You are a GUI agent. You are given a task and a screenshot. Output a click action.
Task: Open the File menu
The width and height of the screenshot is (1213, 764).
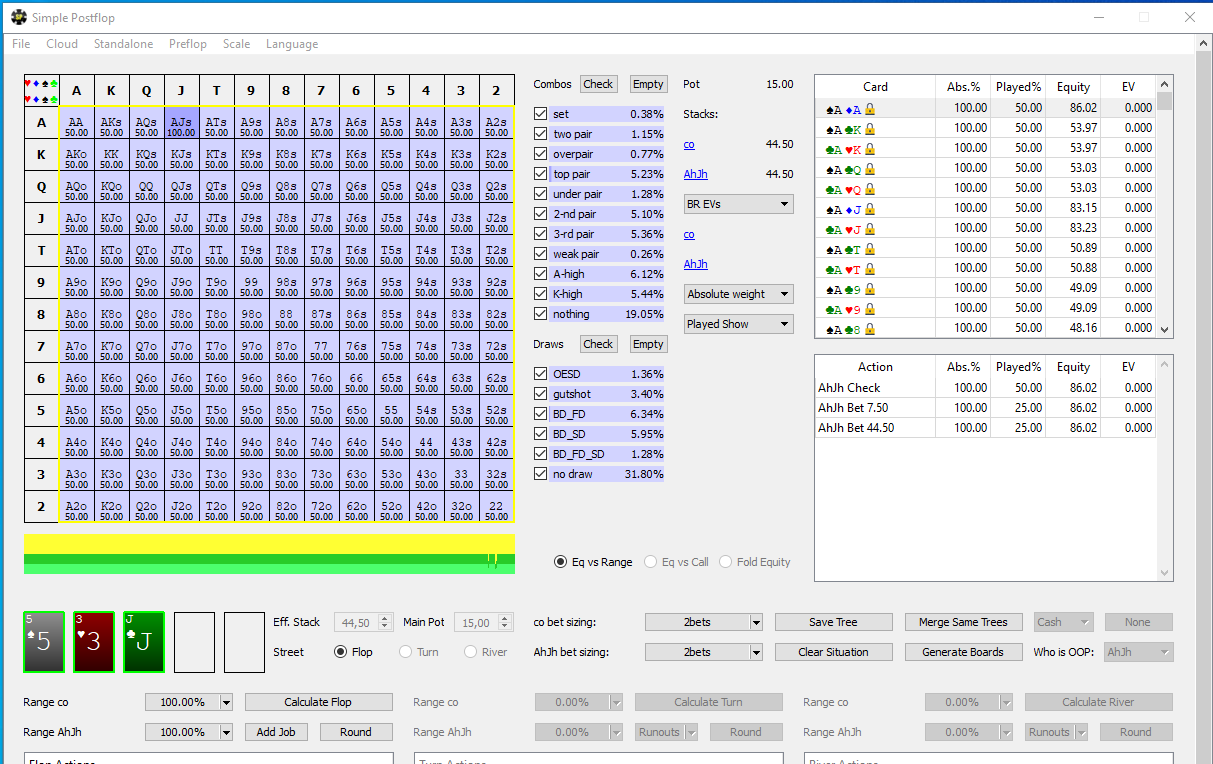click(21, 44)
